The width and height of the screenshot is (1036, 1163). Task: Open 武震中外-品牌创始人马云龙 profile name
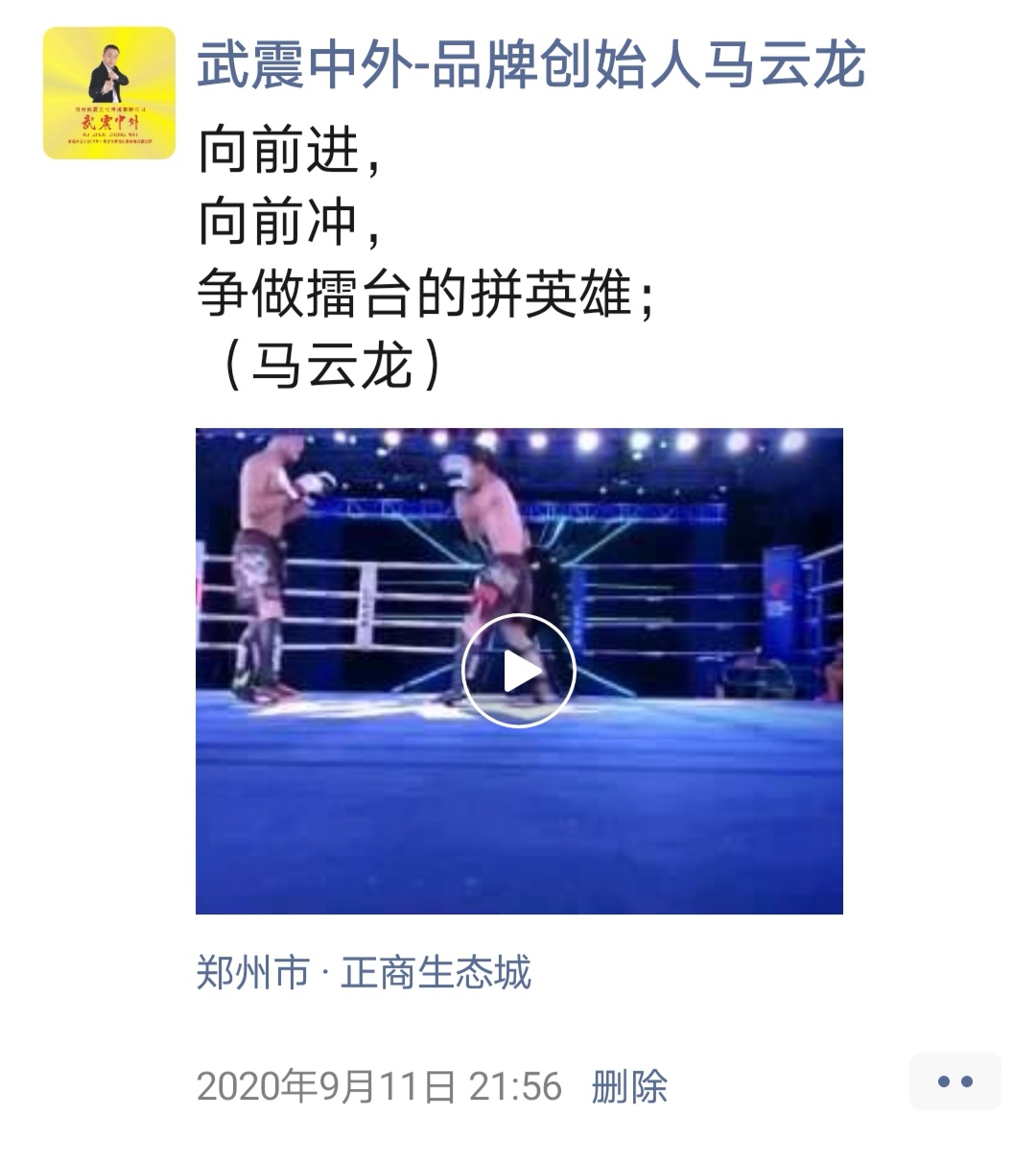tap(531, 65)
